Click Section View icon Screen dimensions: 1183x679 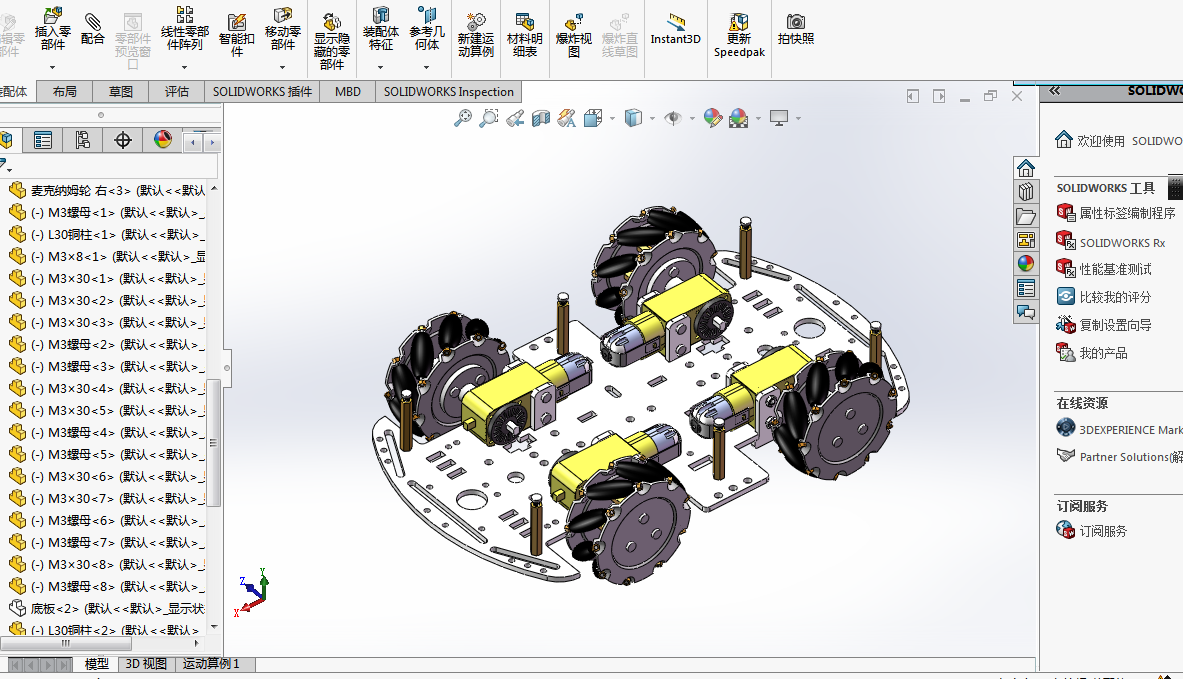[x=541, y=118]
